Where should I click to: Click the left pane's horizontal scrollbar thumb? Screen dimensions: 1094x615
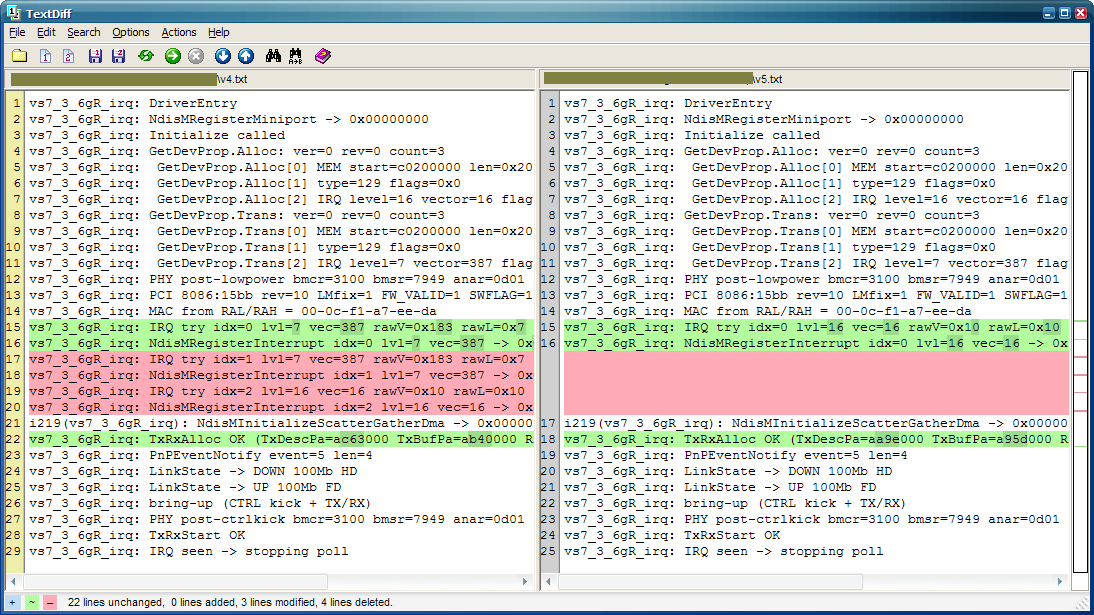175,581
